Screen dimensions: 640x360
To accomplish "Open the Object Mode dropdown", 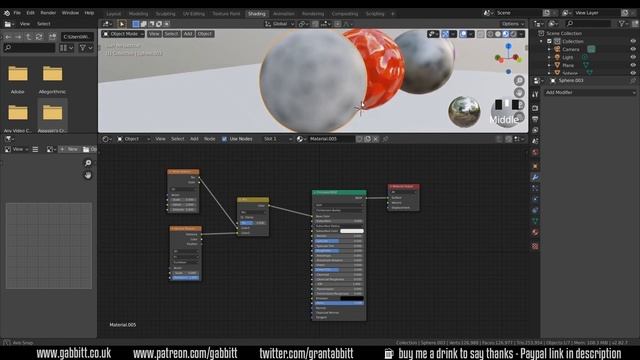I will [x=122, y=34].
